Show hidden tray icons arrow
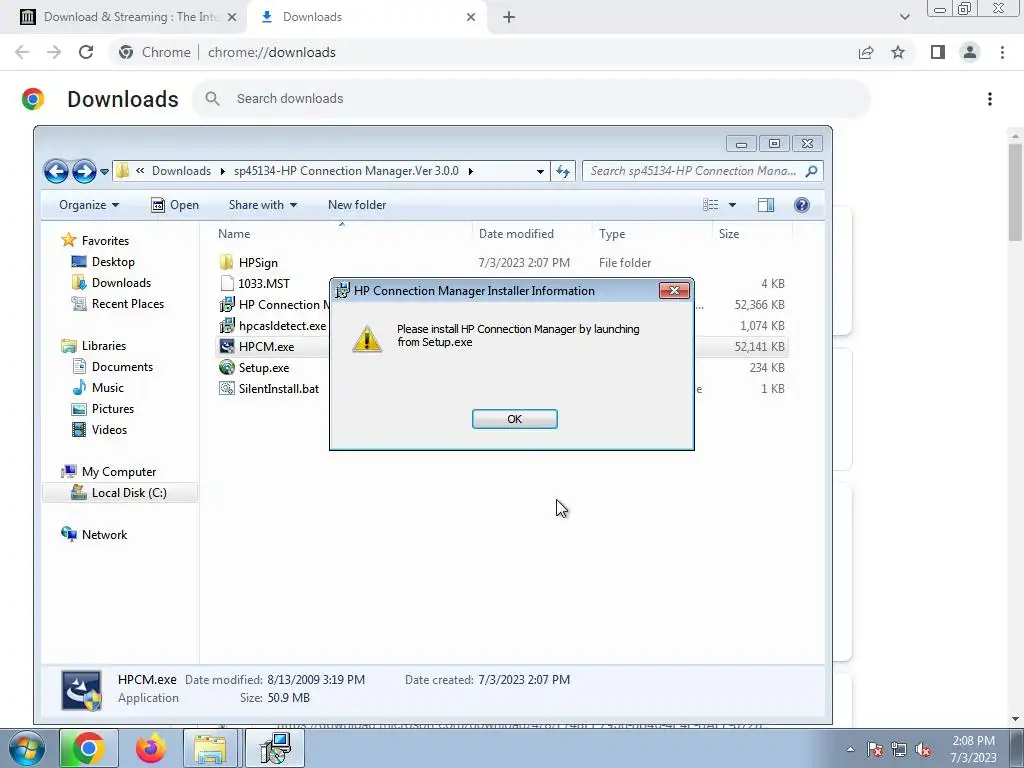 pyautogui.click(x=850, y=749)
